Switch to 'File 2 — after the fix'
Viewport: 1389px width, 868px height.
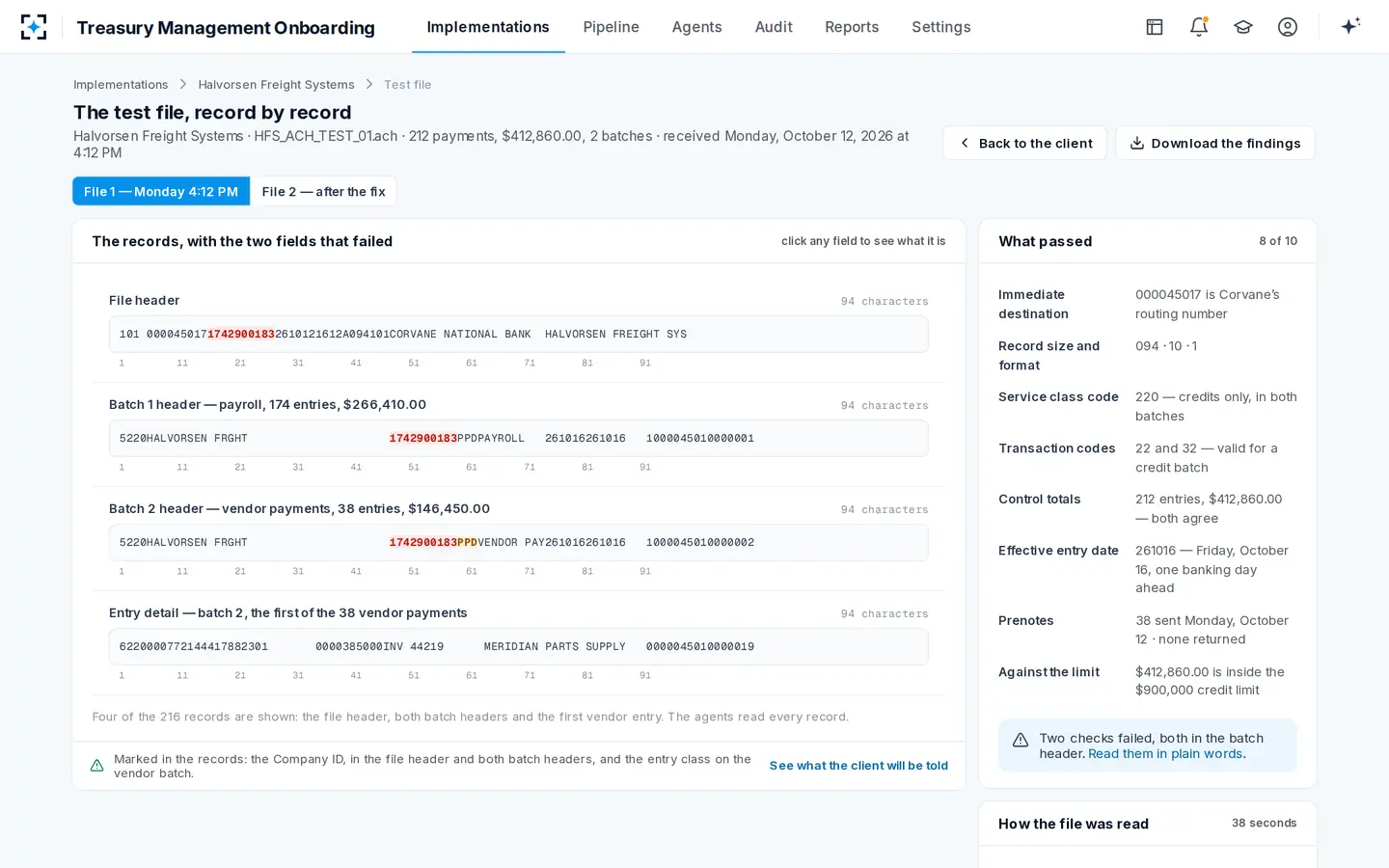pos(323,191)
